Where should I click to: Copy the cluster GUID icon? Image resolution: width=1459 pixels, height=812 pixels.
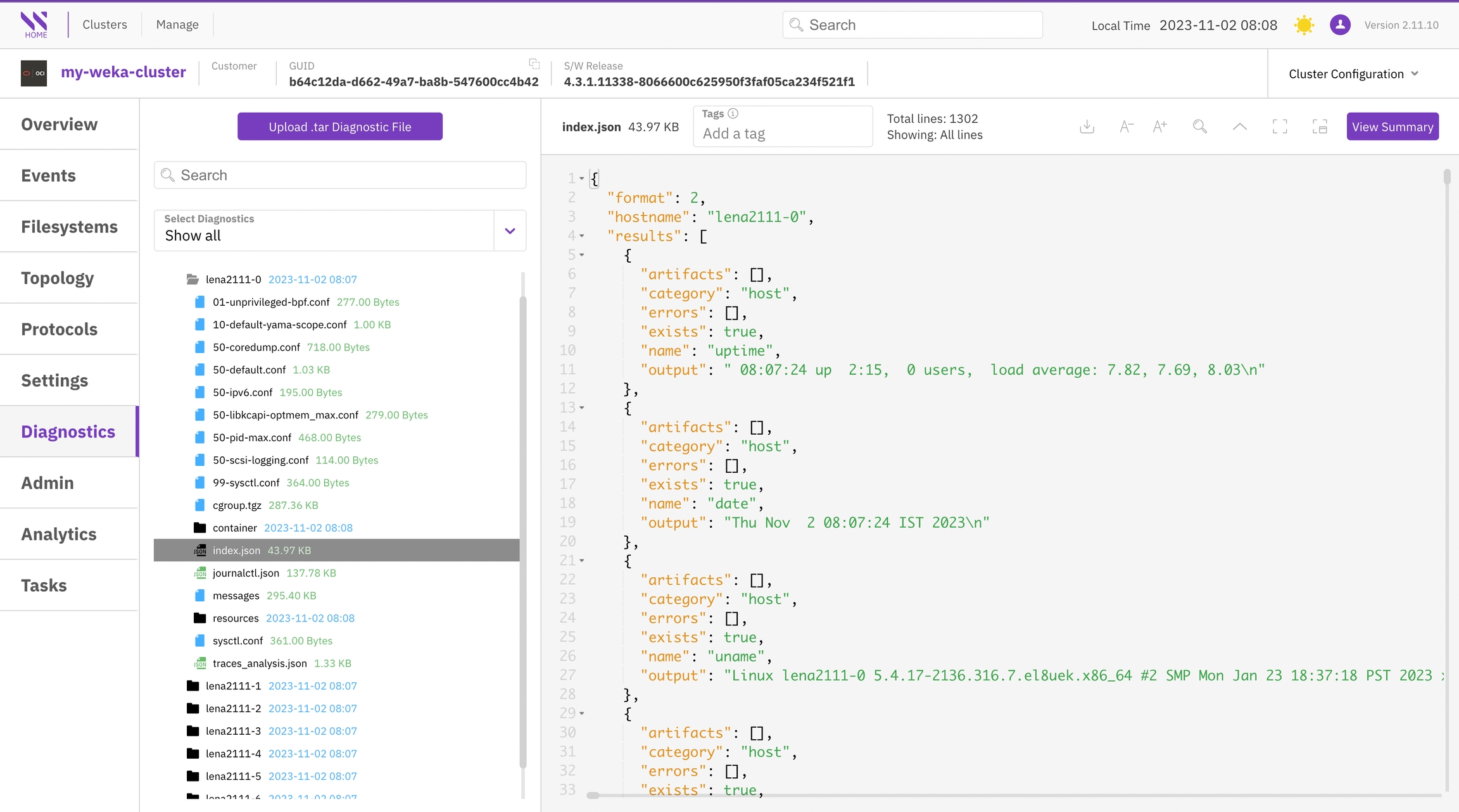(x=534, y=64)
